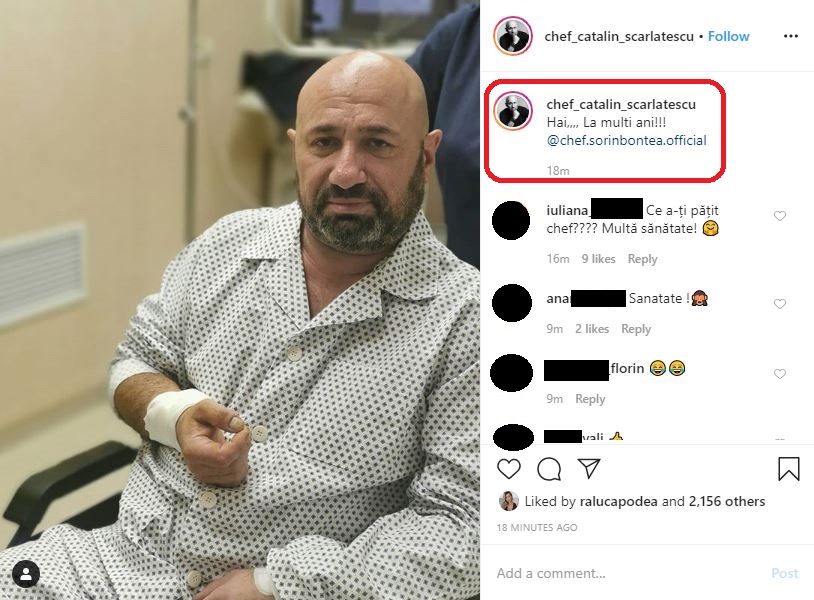Open the @chef.sorinbontea.official mention link

pos(626,140)
